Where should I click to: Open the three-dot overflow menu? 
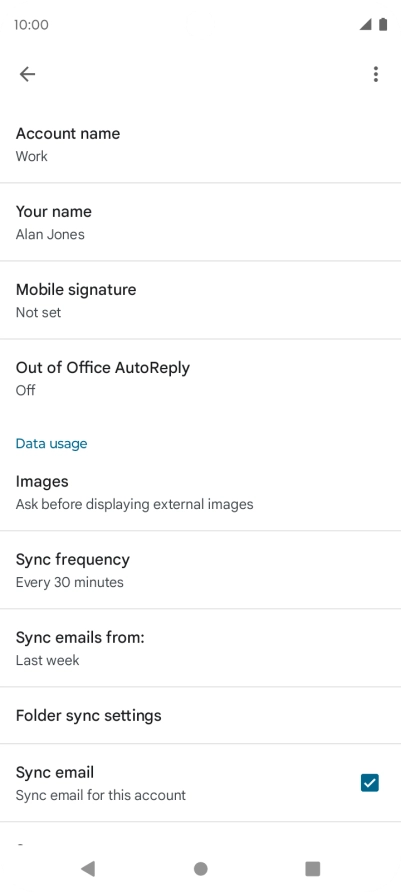click(x=375, y=74)
